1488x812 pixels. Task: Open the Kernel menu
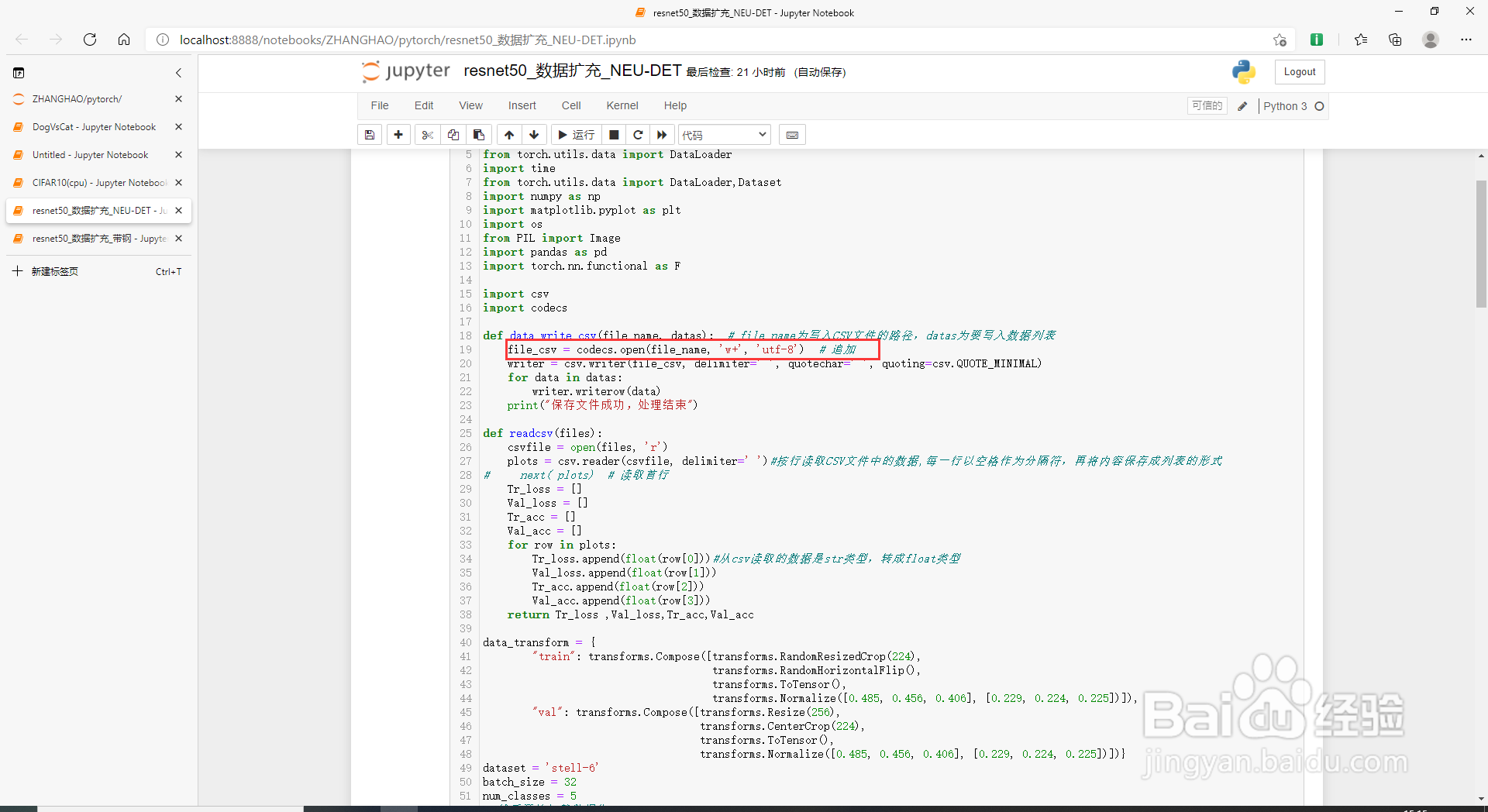pos(622,105)
